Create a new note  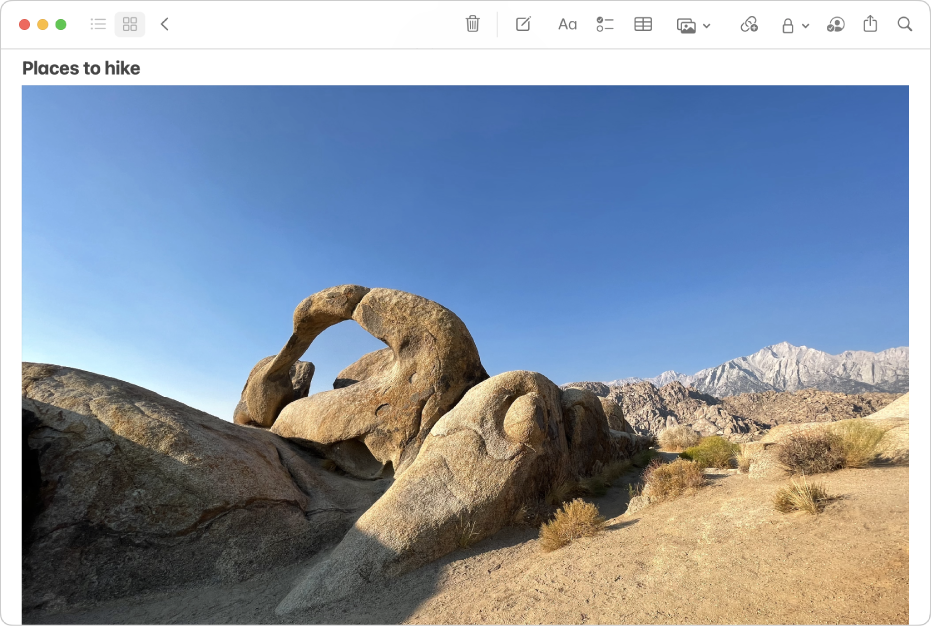(522, 24)
